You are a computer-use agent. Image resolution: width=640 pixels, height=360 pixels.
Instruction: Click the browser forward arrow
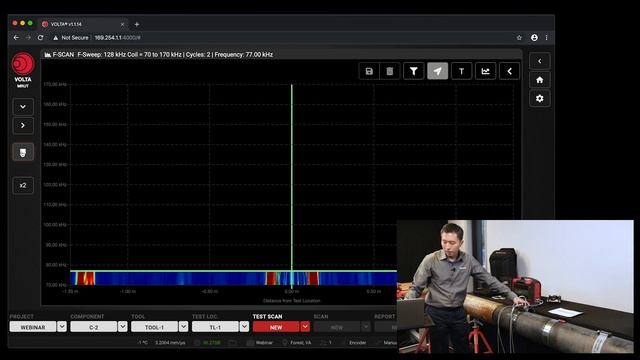(28, 38)
